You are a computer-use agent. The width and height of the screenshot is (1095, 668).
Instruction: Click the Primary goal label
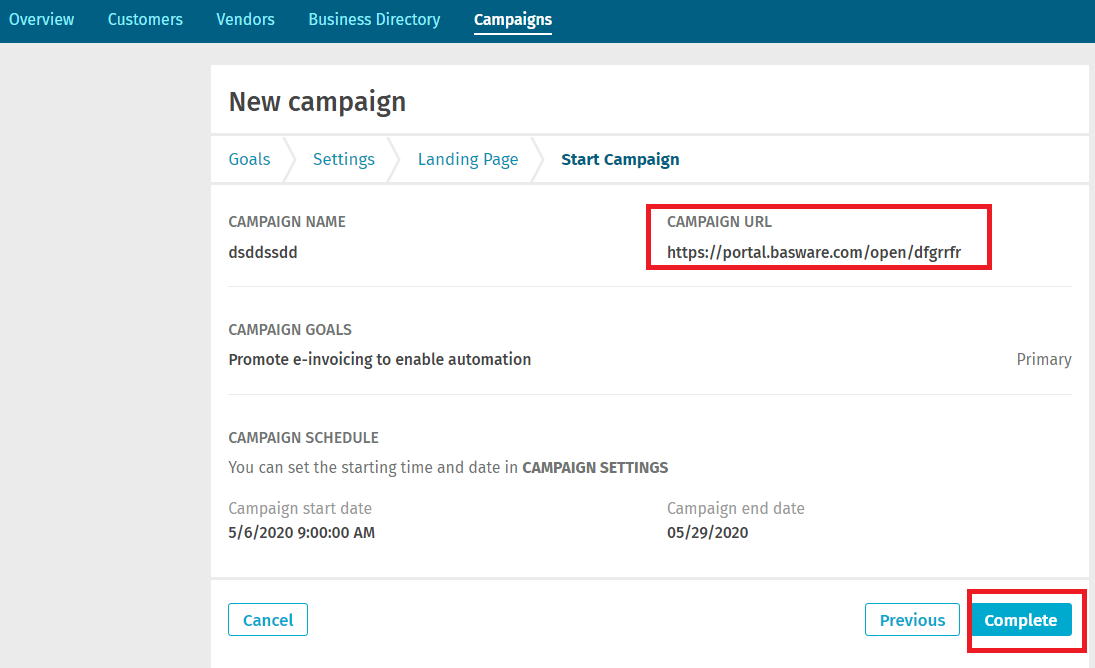pyautogui.click(x=1043, y=359)
